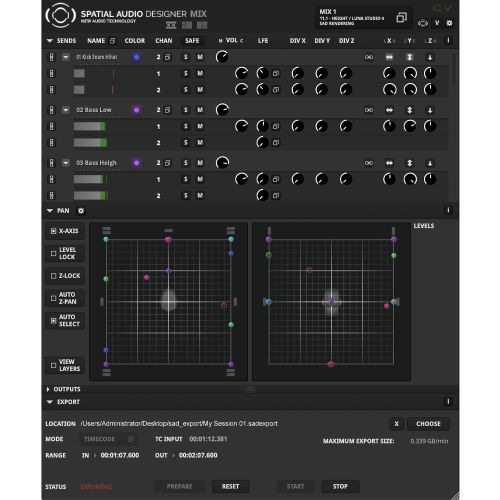The width and height of the screenshot is (500, 500).
Task: Click link icon on 03 Bass Heigh row
Action: pyautogui.click(x=369, y=163)
